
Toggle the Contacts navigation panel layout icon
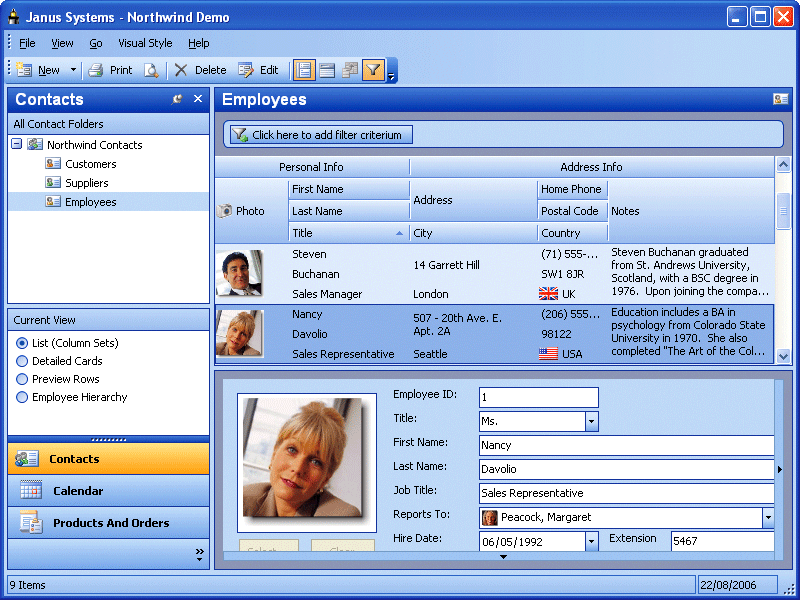coord(304,70)
